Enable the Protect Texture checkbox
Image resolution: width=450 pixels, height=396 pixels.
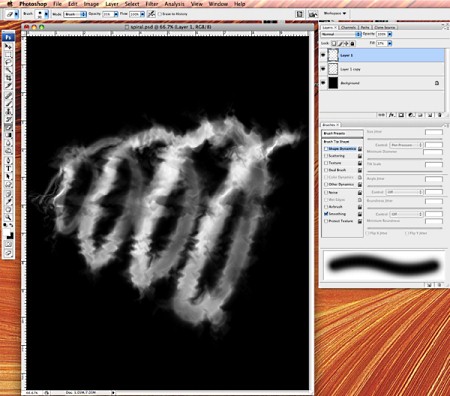326,221
